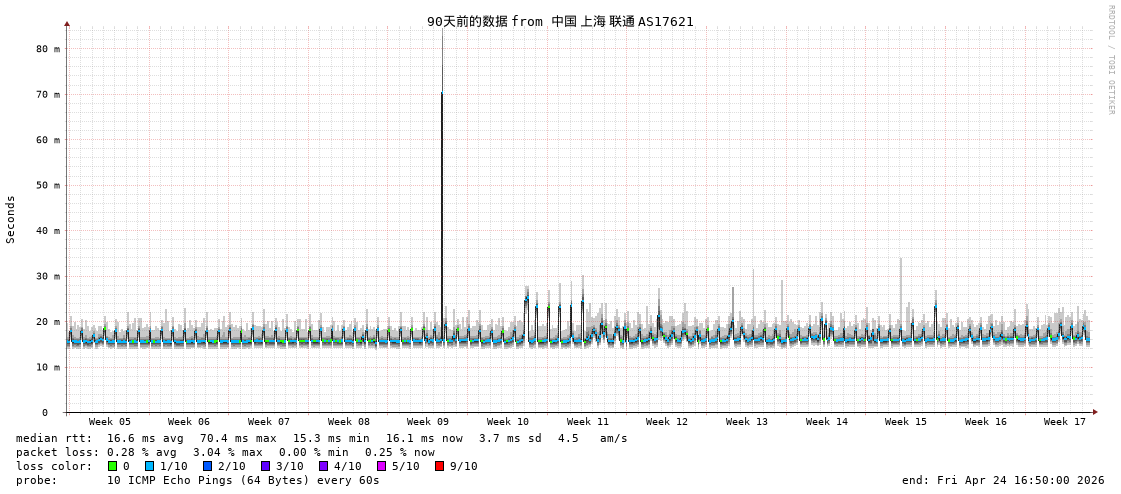Click the vertical Seconds axis label
The height and width of the screenshot is (494, 1121).
(x=11, y=219)
